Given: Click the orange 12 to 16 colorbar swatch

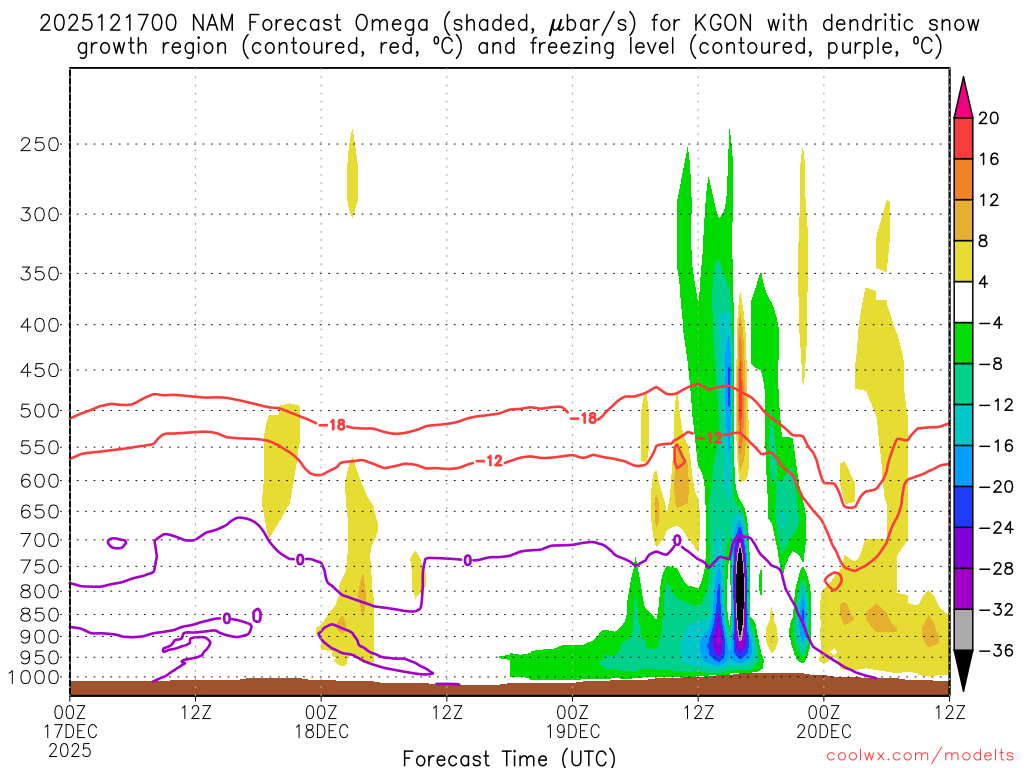Looking at the screenshot, I should tap(963, 179).
